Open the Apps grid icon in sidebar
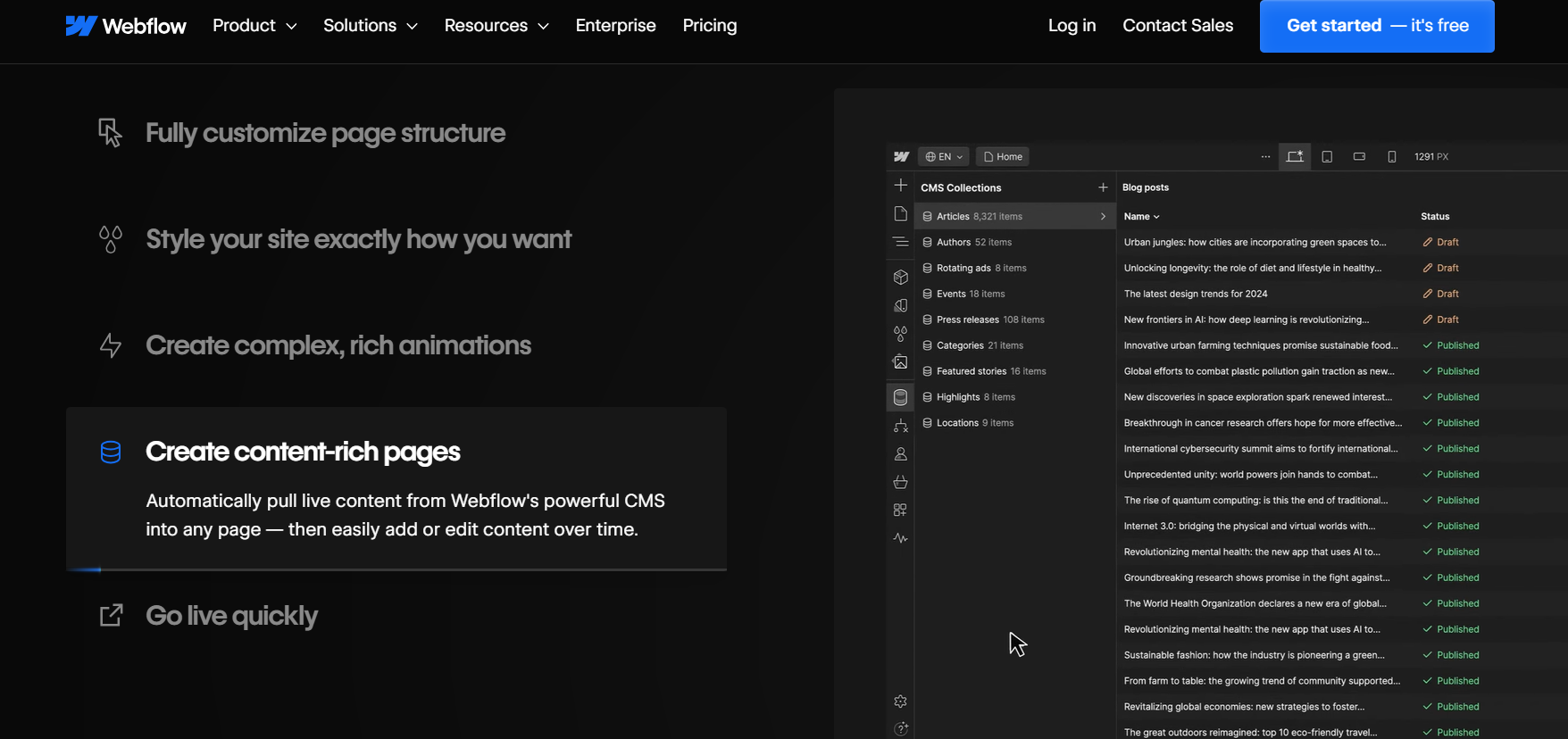This screenshot has height=739, width=1568. [x=900, y=510]
